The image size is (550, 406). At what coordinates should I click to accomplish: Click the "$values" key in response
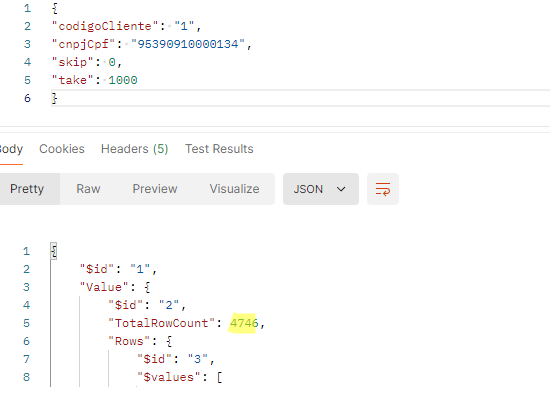(x=168, y=377)
